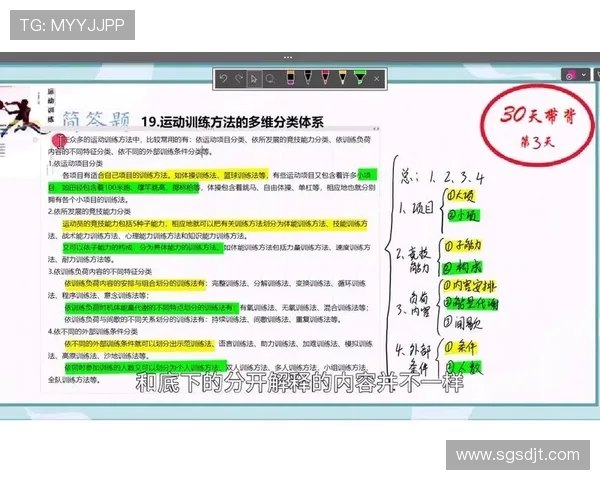Pick the eraser tool in annotation toolbar

click(x=291, y=78)
